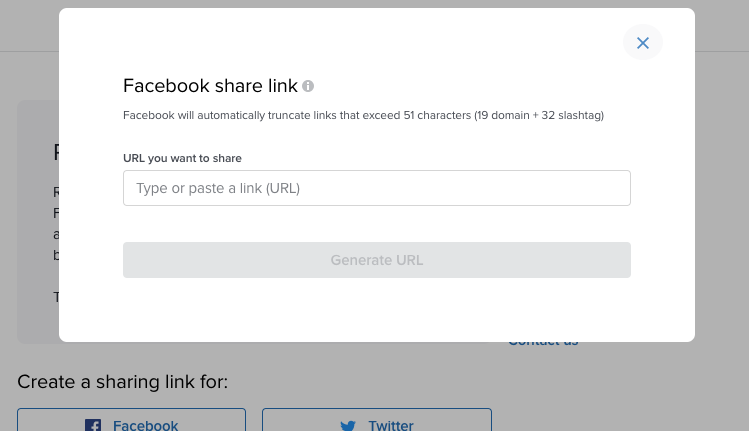Click the Facebook logo icon

click(93, 425)
